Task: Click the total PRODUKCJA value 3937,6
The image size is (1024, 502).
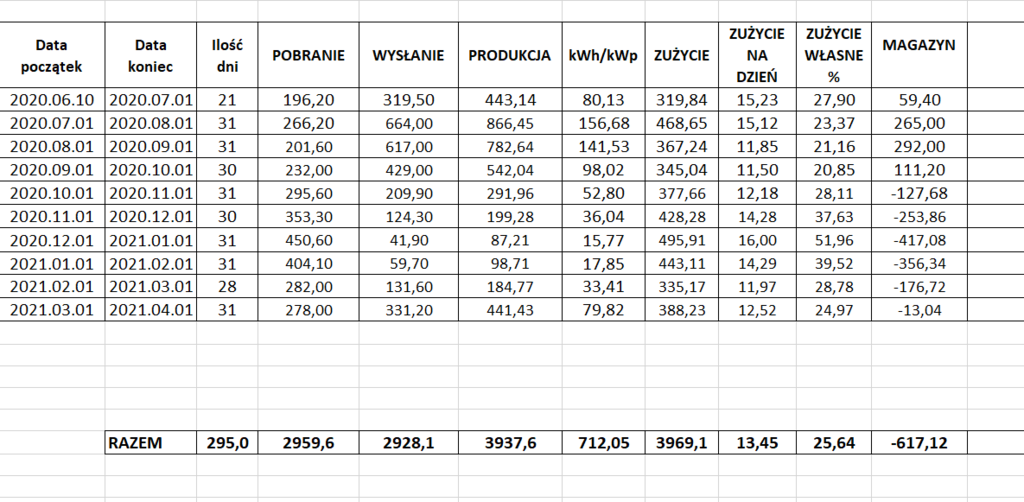Action: (509, 443)
